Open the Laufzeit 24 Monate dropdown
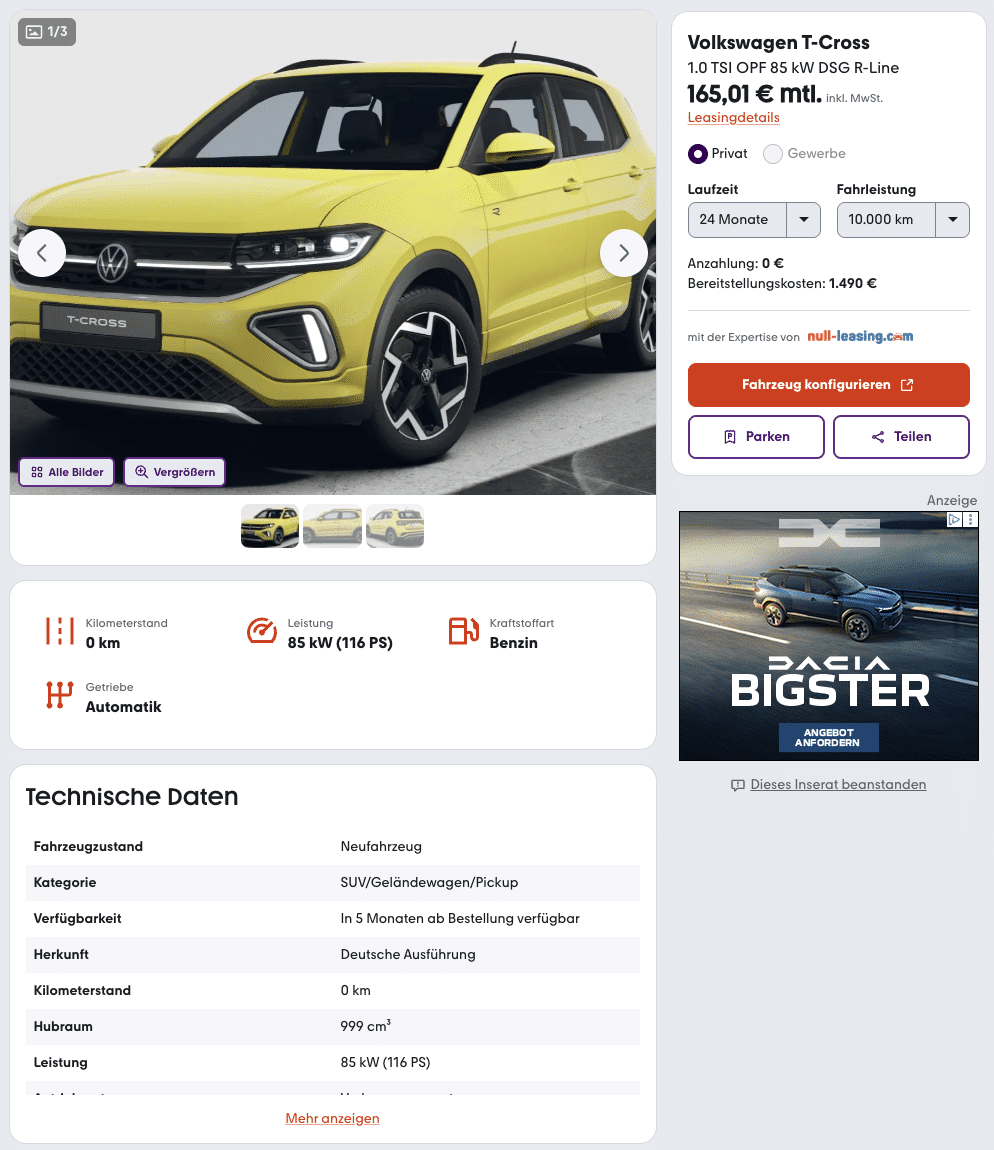The height and width of the screenshot is (1150, 994). tap(754, 220)
